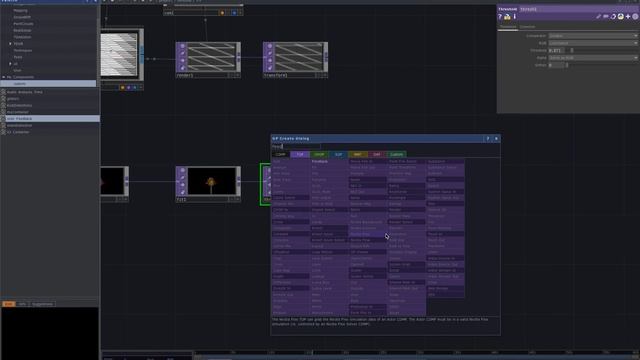This screenshot has width=640, height=360.
Task: Click the search field in OP Create Dialog
Action: (x=296, y=147)
